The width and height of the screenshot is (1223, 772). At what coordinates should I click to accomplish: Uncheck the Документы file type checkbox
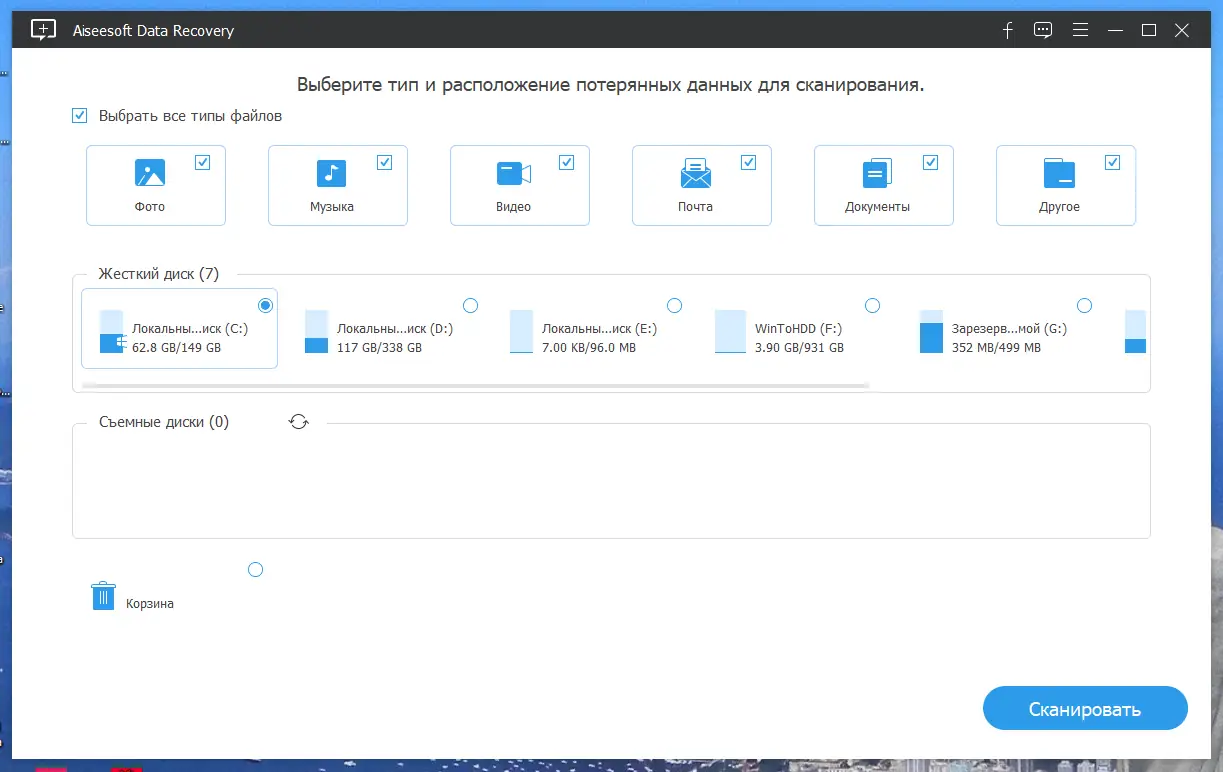click(x=931, y=162)
